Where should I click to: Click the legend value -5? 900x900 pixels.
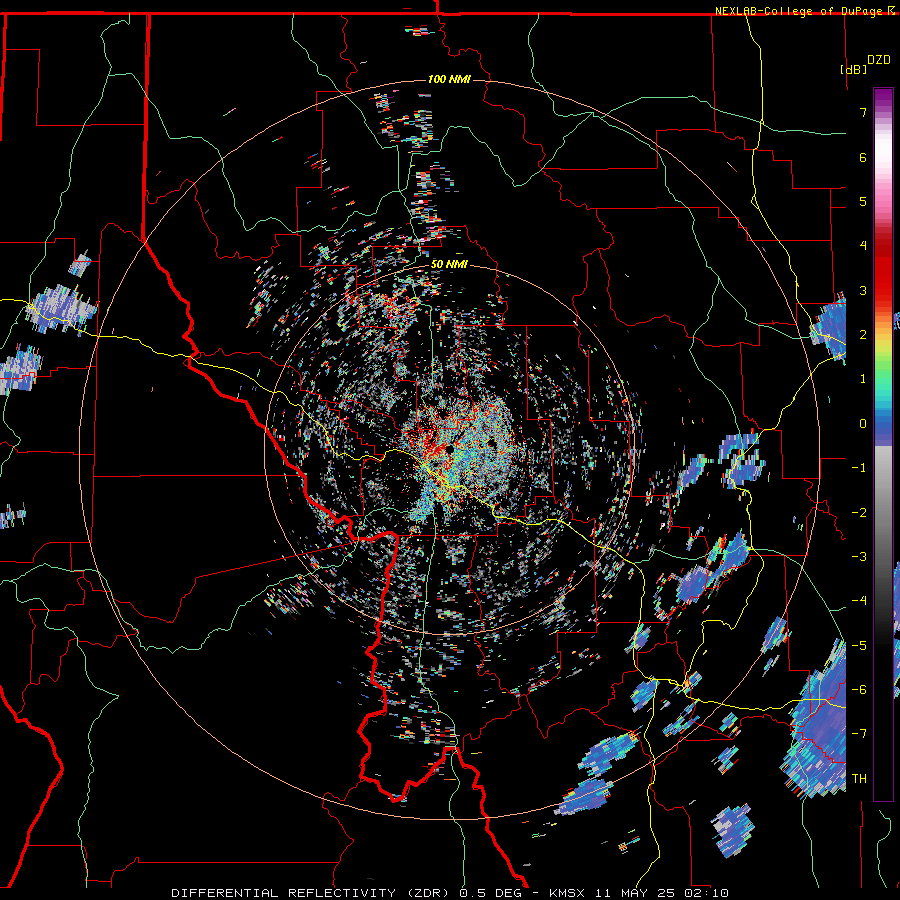[x=859, y=645]
